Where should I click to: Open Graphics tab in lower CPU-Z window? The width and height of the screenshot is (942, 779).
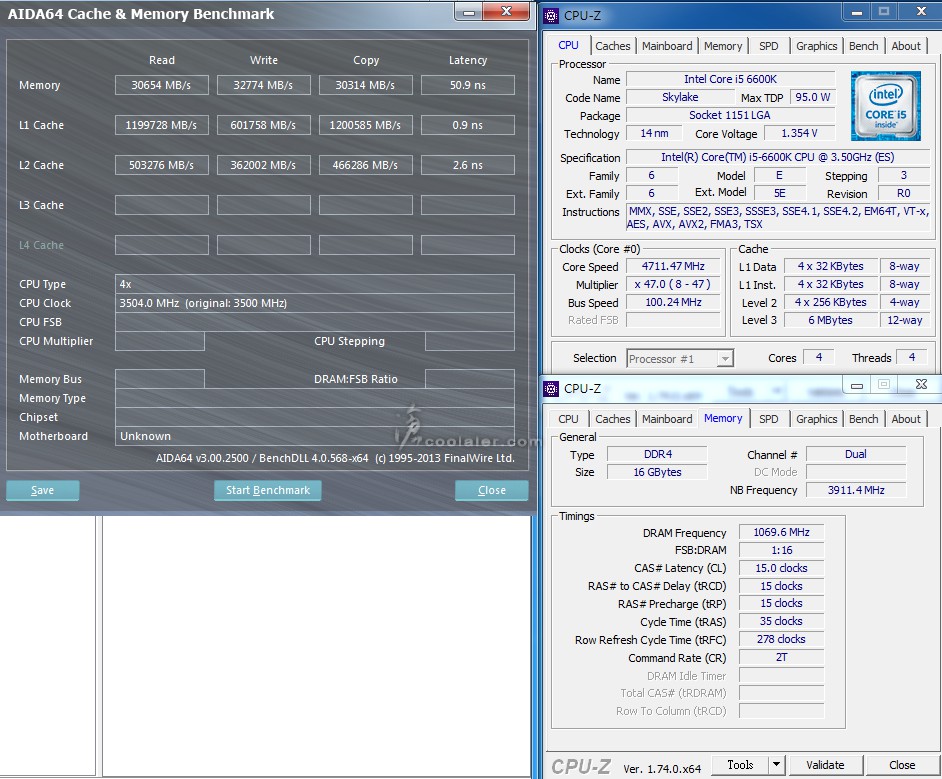816,419
